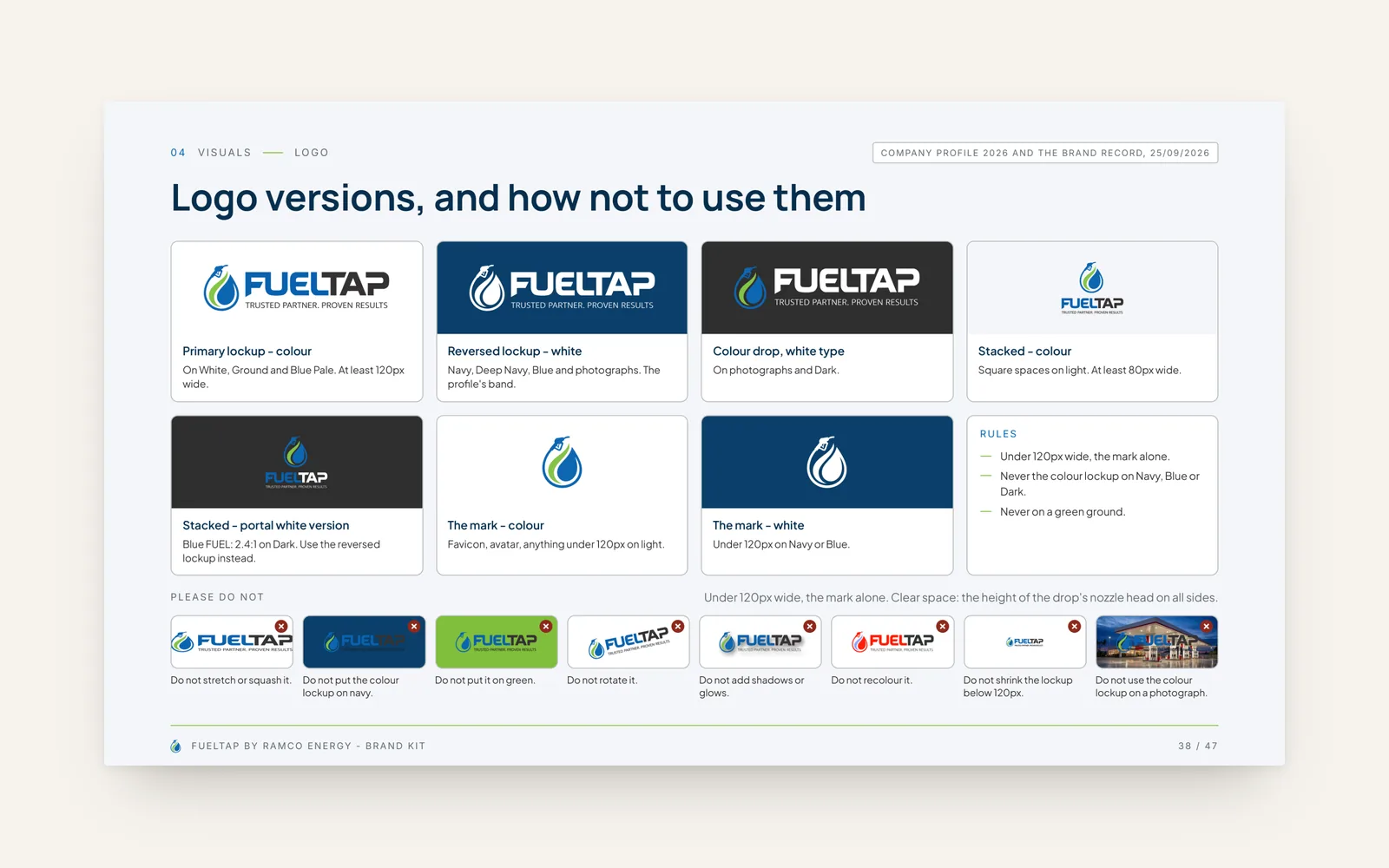The image size is (1389, 868).
Task: Click the rule 'Never on a green ground.'
Action: (x=1063, y=512)
